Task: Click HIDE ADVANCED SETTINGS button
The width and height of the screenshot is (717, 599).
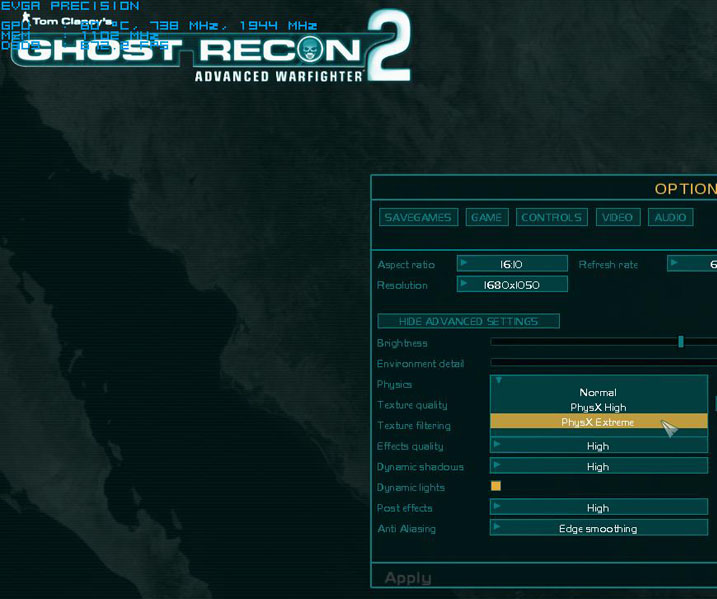Action: [468, 321]
